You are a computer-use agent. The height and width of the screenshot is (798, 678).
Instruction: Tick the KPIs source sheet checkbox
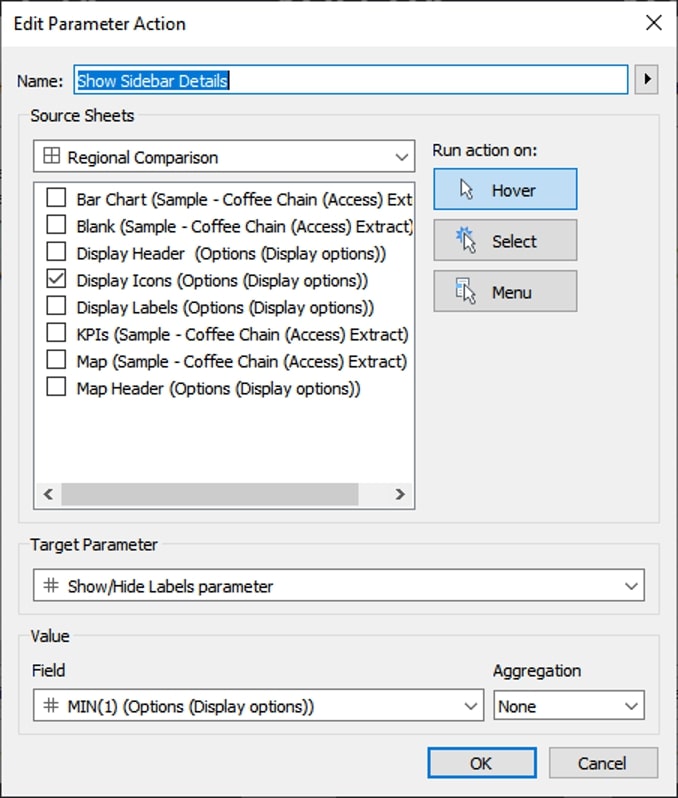[x=56, y=332]
